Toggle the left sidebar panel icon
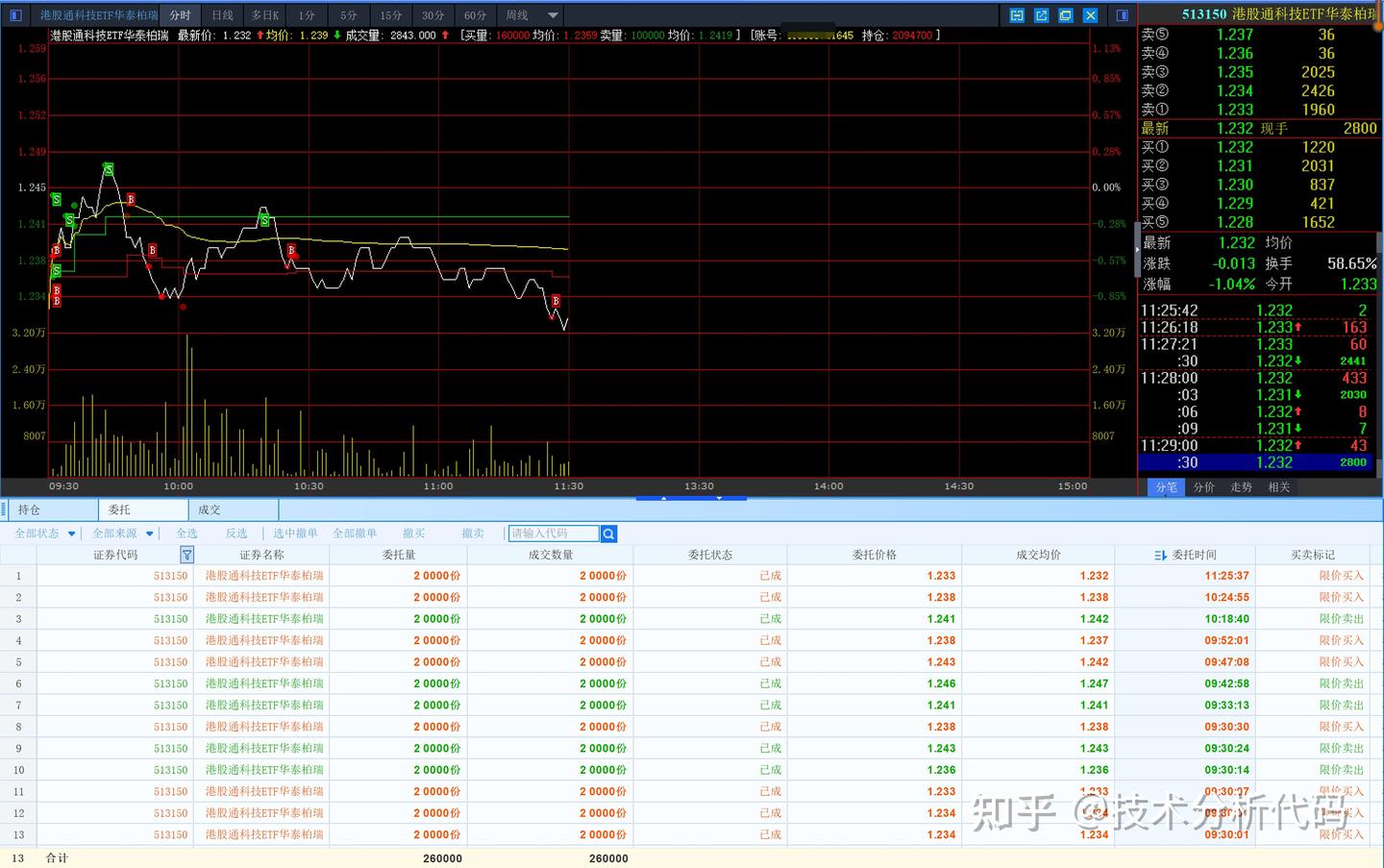This screenshot has width=1384, height=868. [x=15, y=15]
